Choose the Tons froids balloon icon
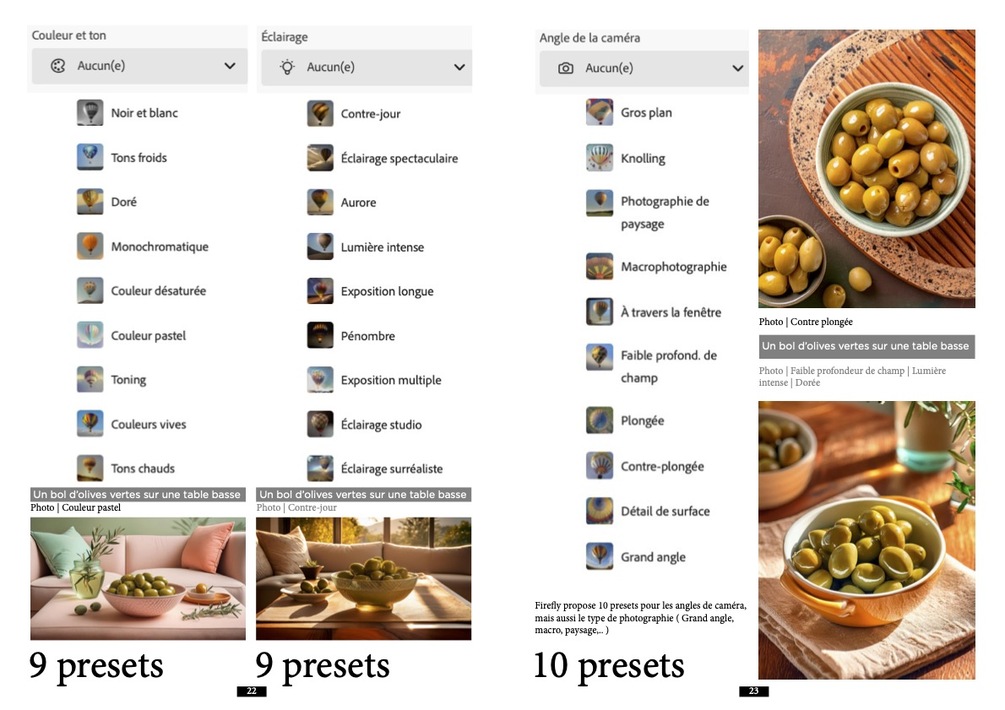Screen dimensions: 1005x710 point(90,157)
